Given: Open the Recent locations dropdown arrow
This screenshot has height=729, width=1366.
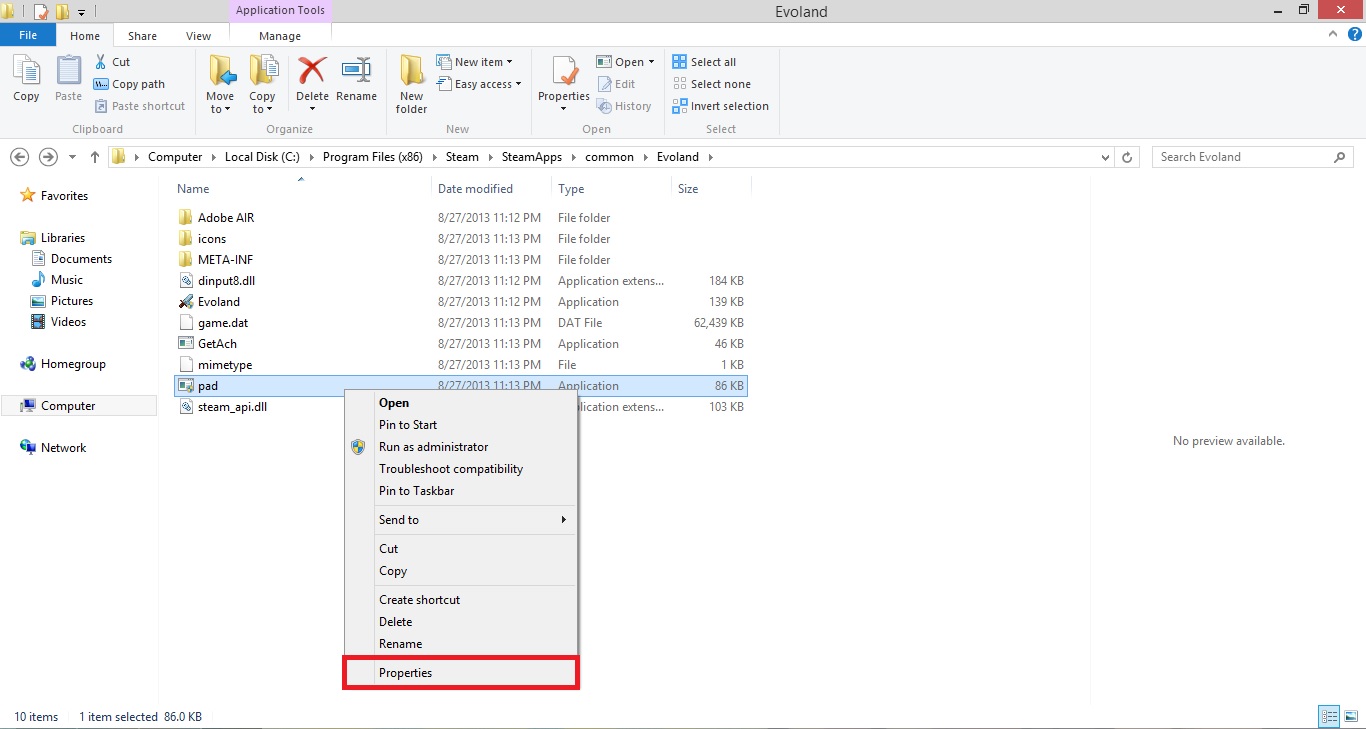Looking at the screenshot, I should (72, 157).
